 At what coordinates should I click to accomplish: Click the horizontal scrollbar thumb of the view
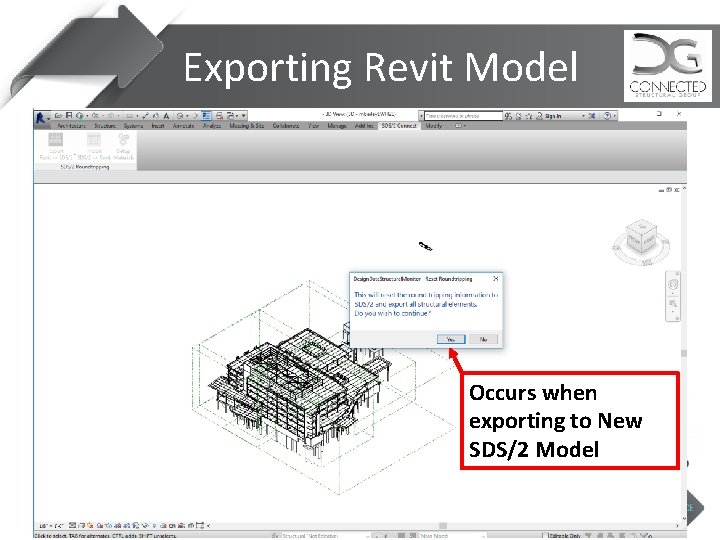[443, 526]
